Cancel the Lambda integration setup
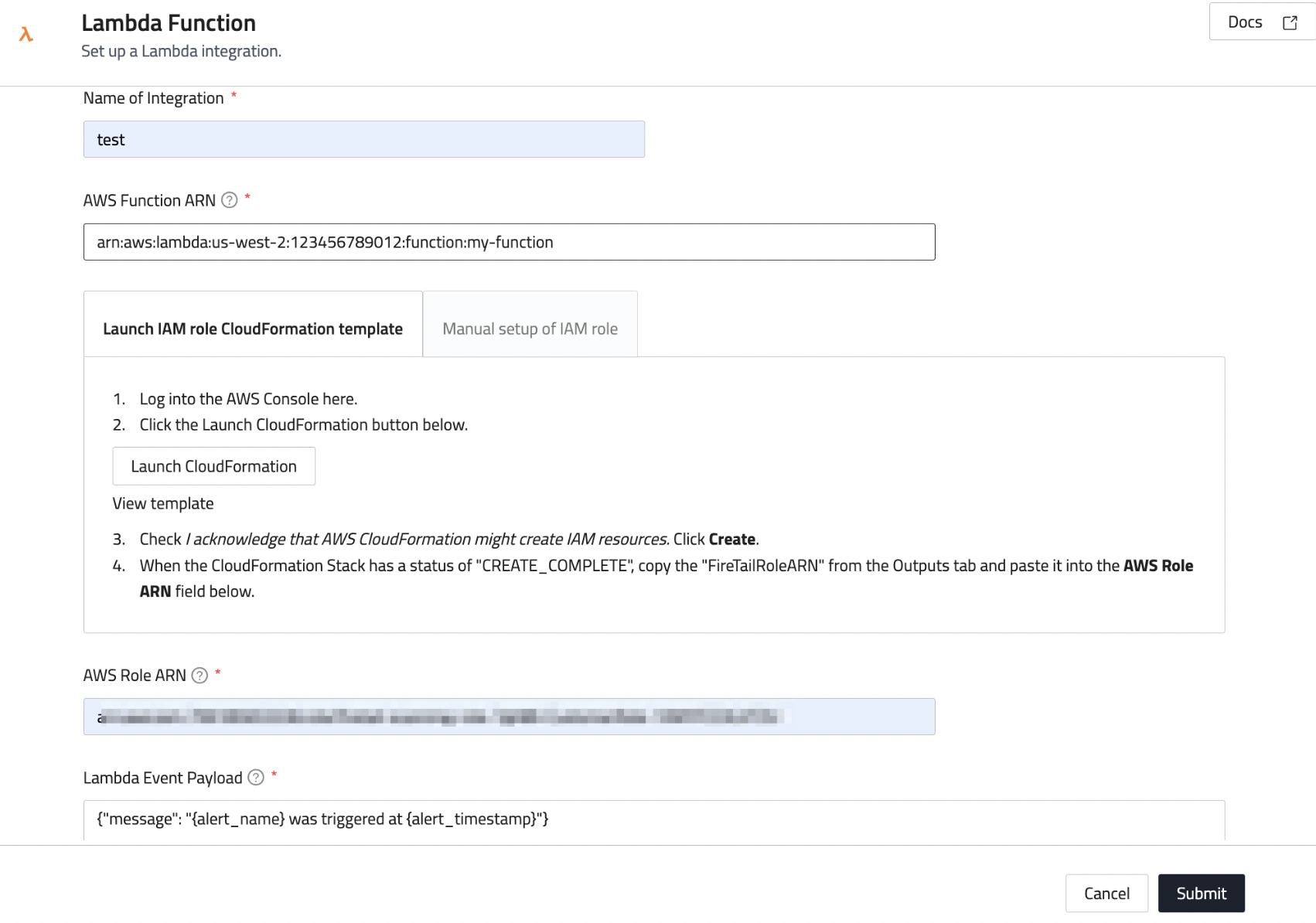The width and height of the screenshot is (1316, 923). [x=1106, y=894]
